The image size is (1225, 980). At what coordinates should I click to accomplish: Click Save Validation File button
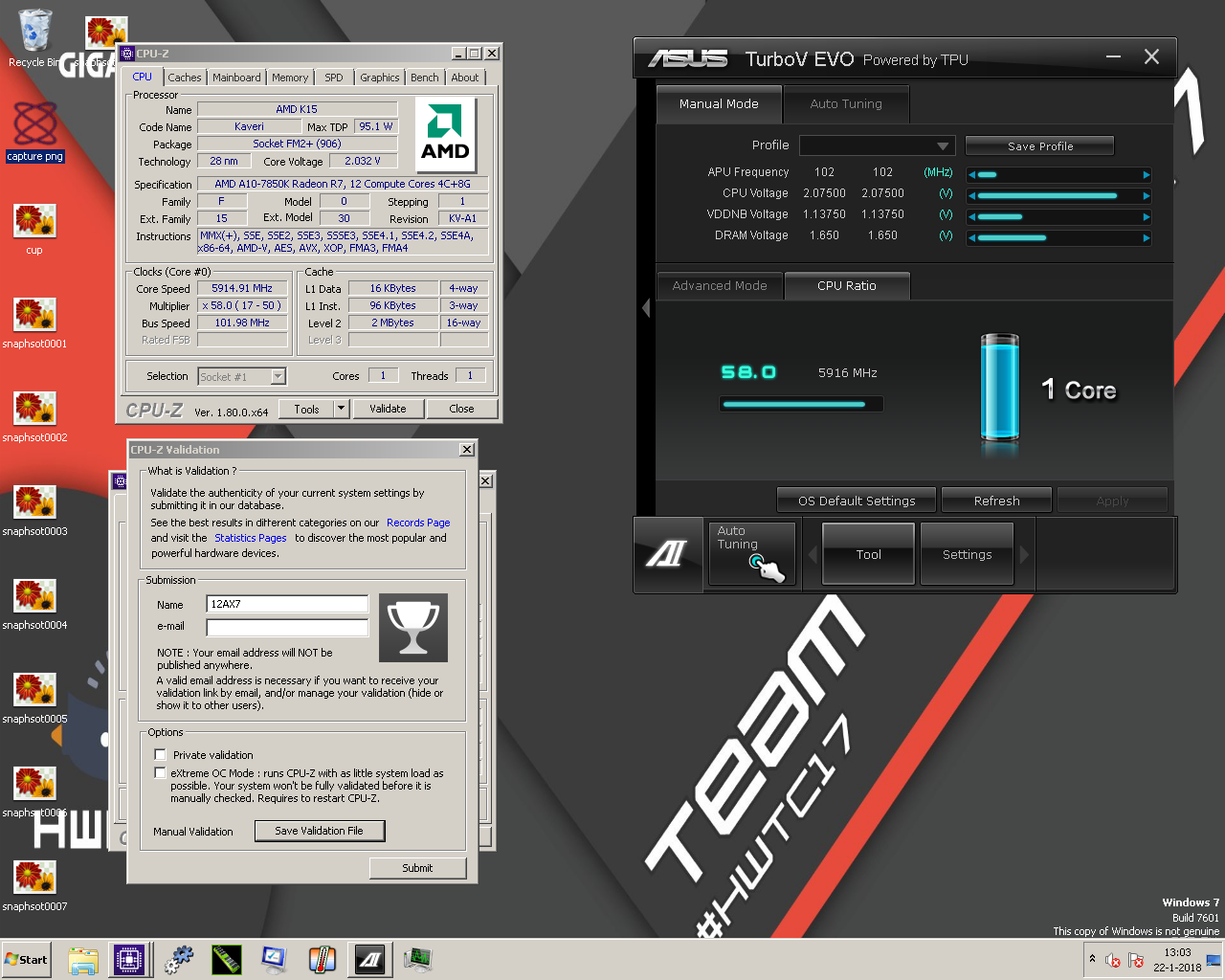320,831
